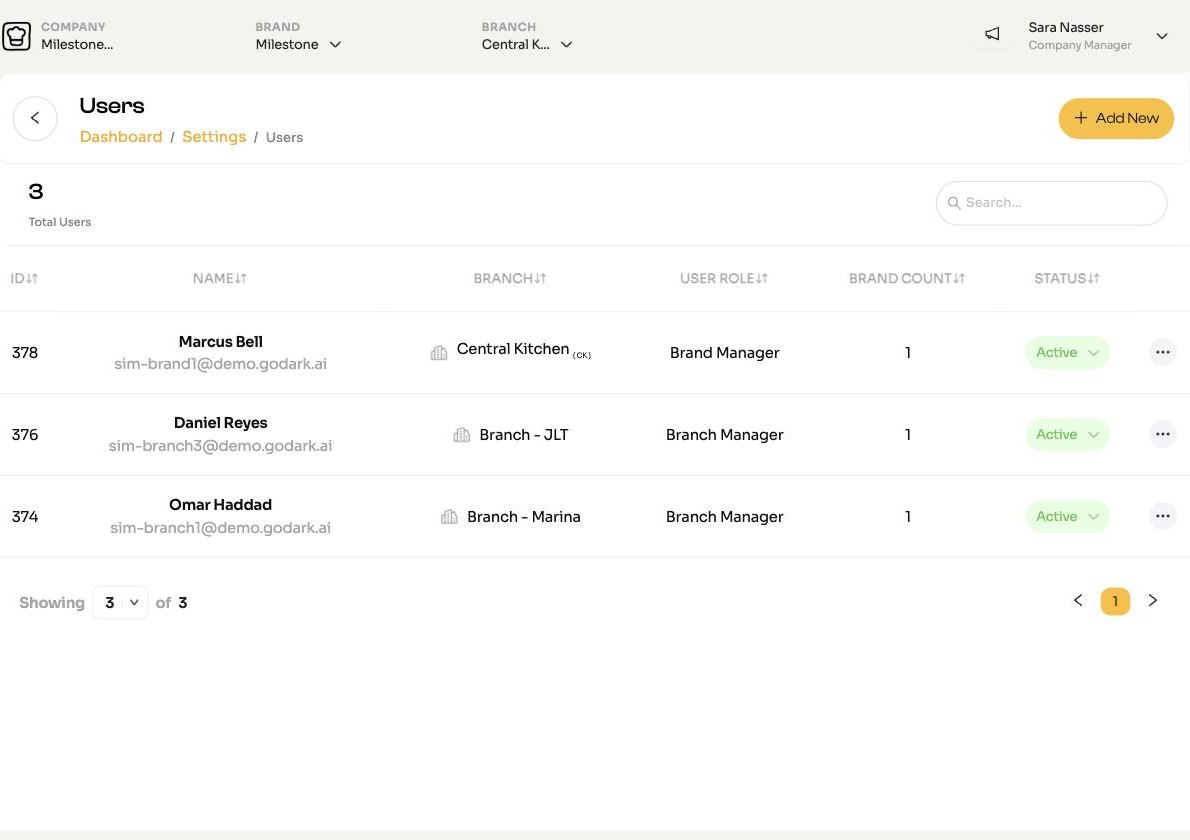Click the Users breadcrumb text
This screenshot has height=840, width=1190.
(285, 137)
